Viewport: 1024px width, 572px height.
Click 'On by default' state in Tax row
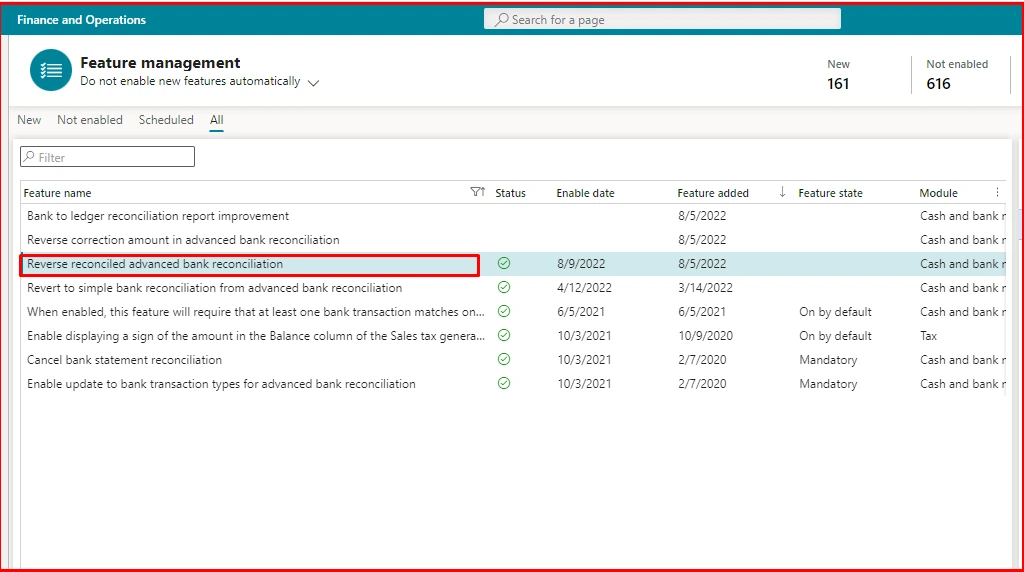point(835,336)
